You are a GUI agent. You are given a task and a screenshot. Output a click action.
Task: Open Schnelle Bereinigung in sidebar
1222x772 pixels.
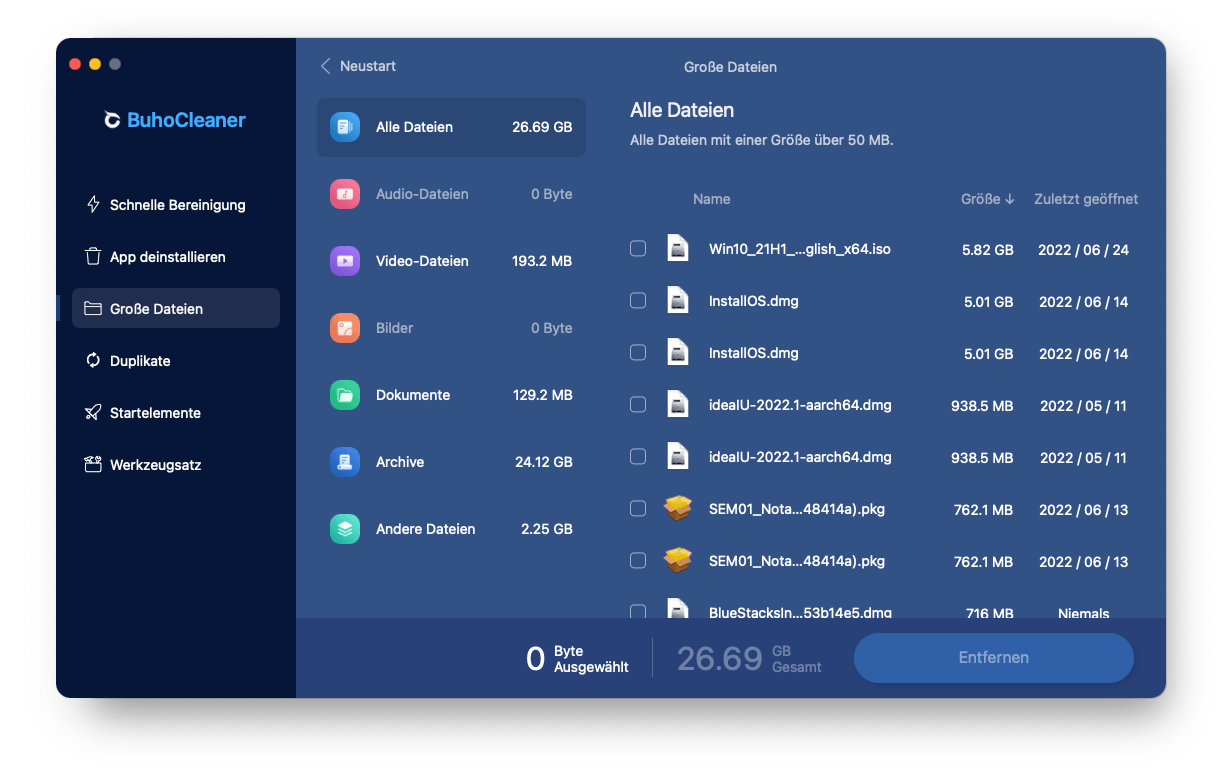point(176,204)
